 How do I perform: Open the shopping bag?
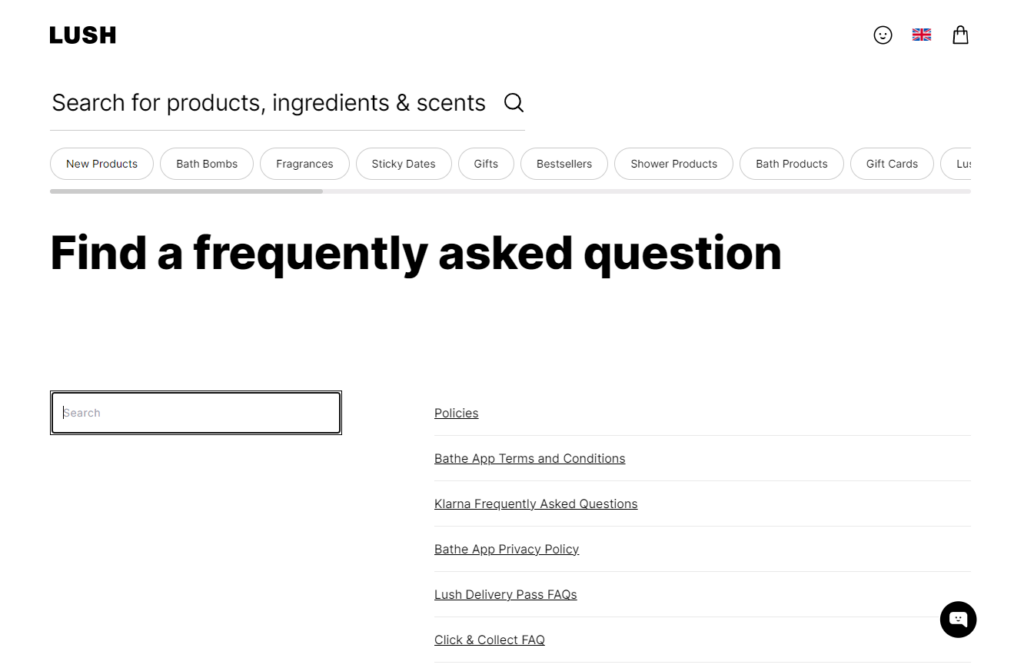(960, 34)
